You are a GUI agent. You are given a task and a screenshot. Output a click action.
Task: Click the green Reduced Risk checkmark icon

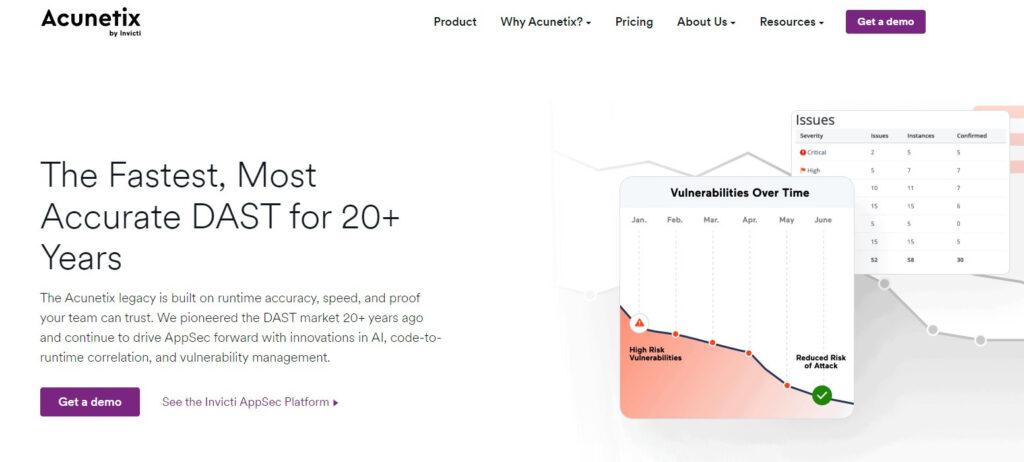(822, 395)
